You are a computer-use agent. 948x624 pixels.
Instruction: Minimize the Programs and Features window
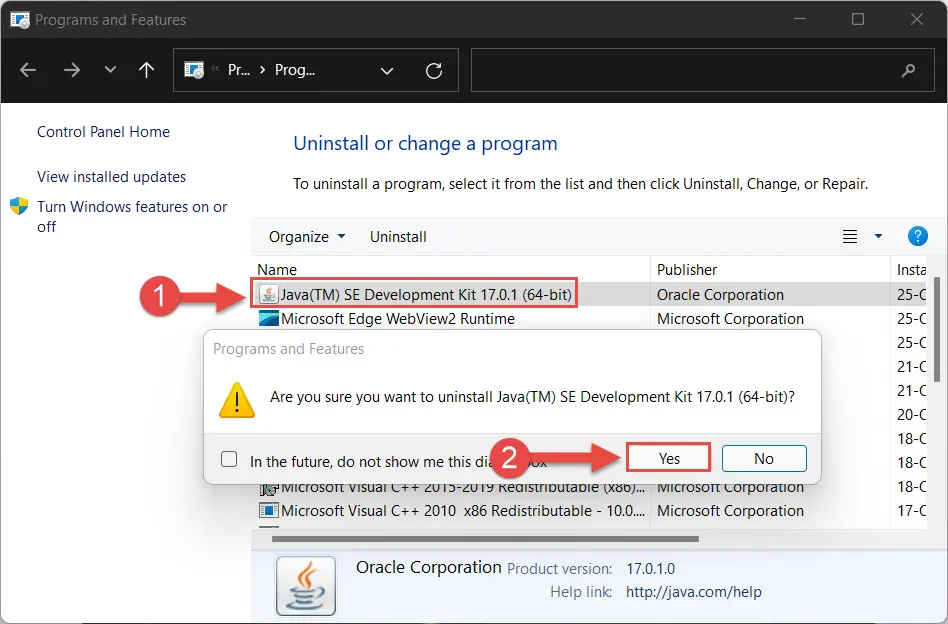click(800, 19)
